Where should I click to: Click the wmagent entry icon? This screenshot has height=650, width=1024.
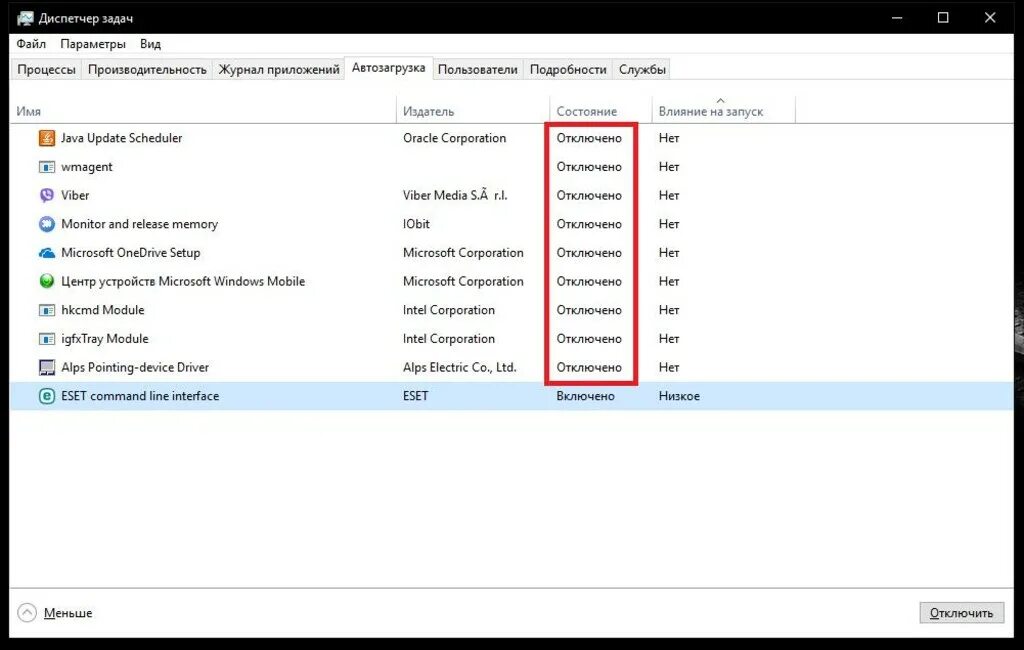pyautogui.click(x=46, y=167)
